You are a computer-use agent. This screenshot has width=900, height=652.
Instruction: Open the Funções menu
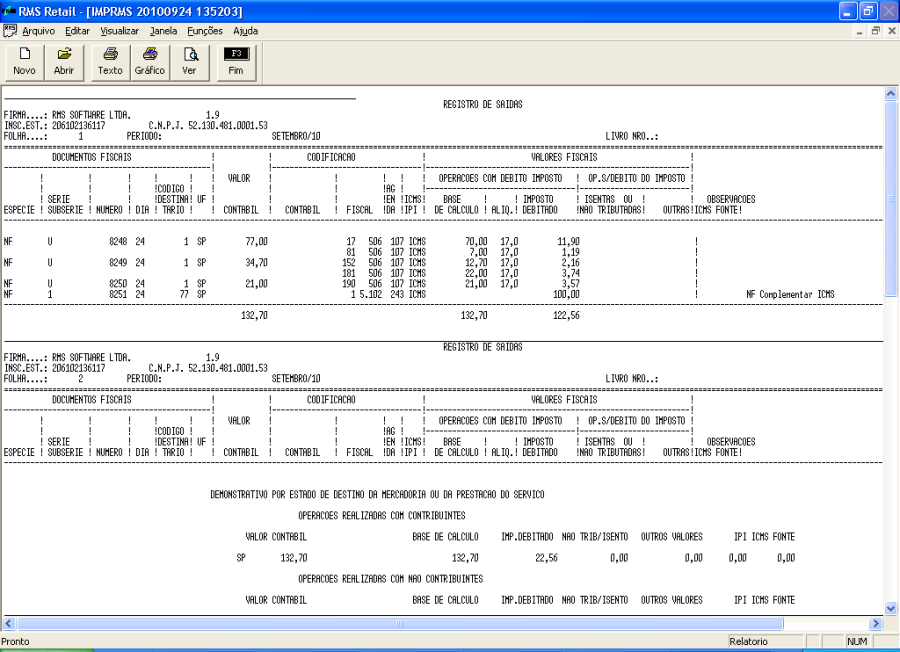pos(205,31)
